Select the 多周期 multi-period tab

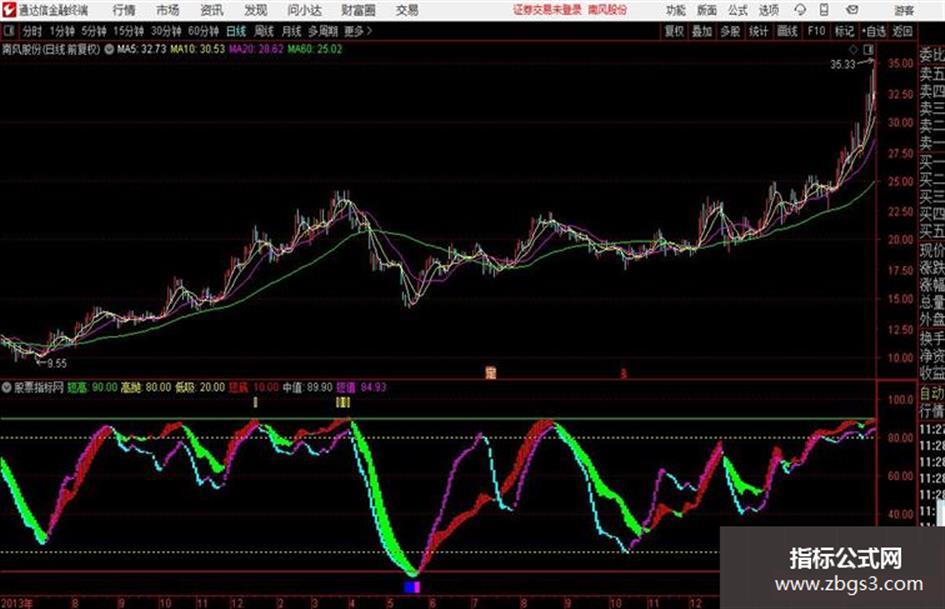[x=323, y=31]
